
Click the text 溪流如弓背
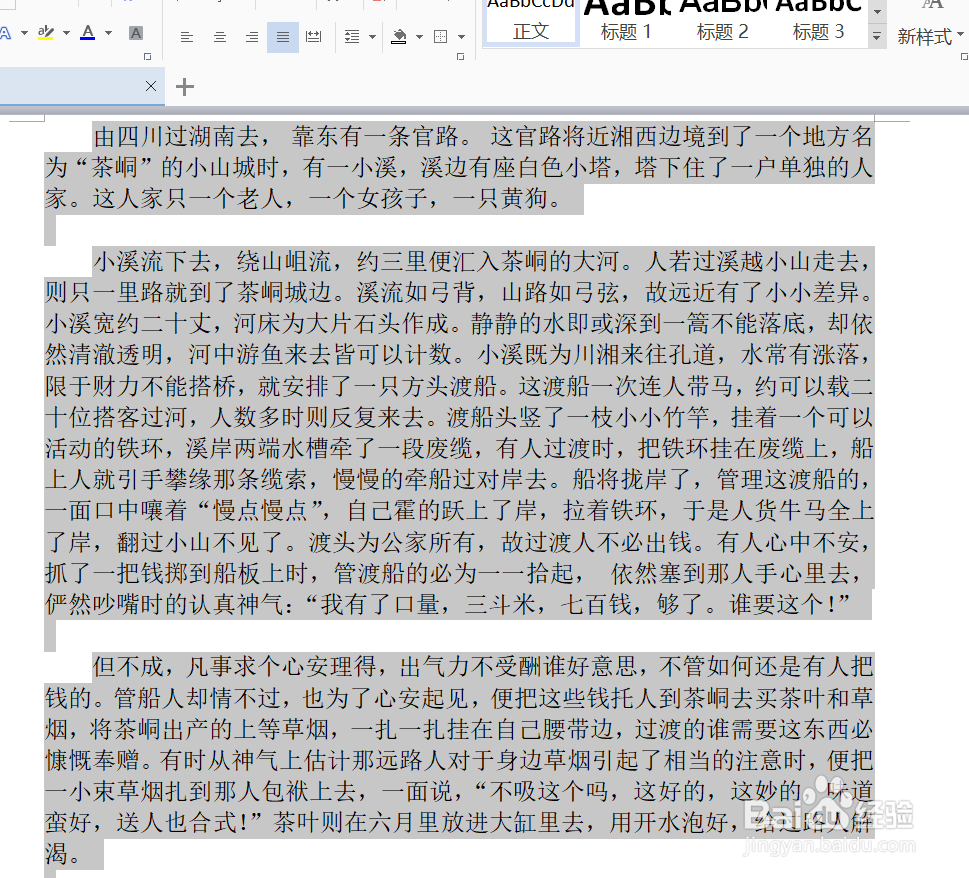[415, 293]
